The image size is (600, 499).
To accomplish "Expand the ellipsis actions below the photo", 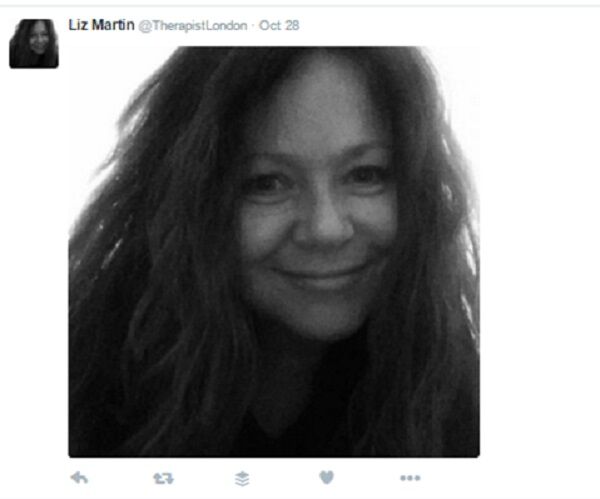I will 410,478.
